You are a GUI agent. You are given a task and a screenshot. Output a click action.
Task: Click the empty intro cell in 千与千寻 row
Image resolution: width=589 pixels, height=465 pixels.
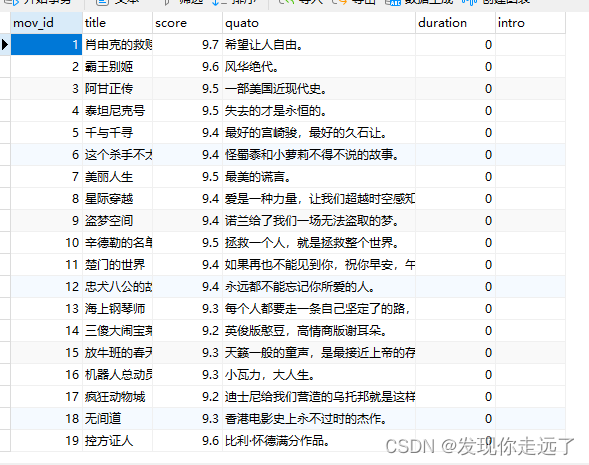(x=530, y=133)
